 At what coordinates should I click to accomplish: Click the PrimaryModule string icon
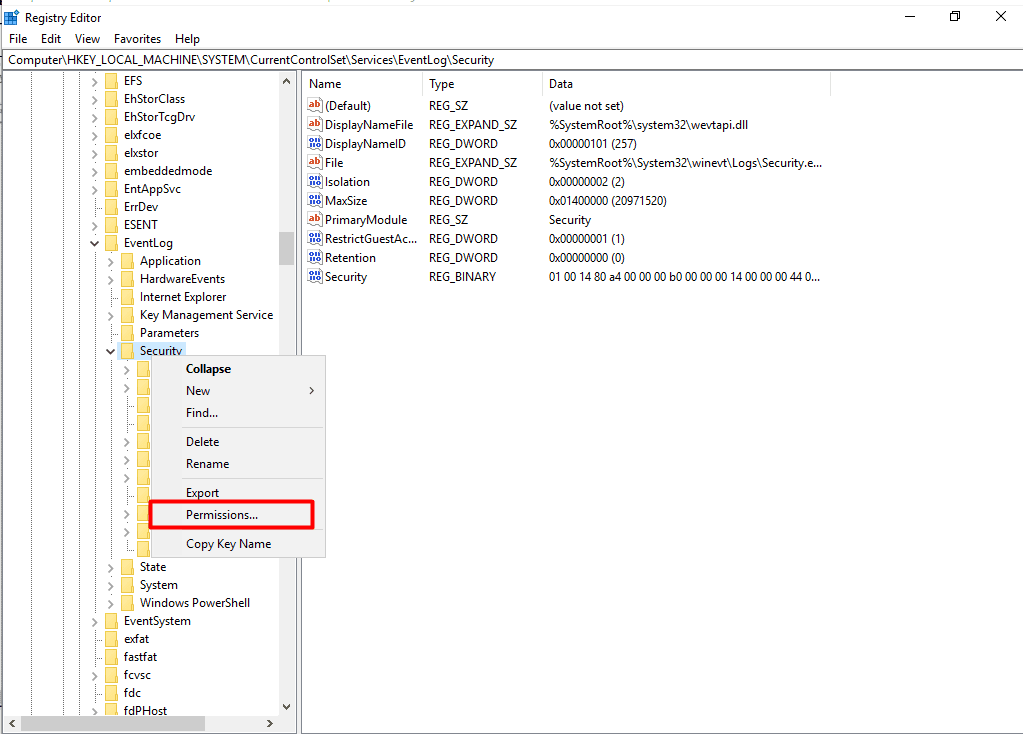315,219
